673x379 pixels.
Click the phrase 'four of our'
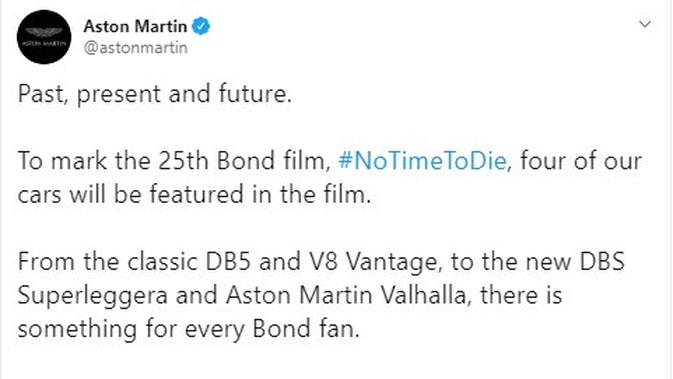point(581,161)
